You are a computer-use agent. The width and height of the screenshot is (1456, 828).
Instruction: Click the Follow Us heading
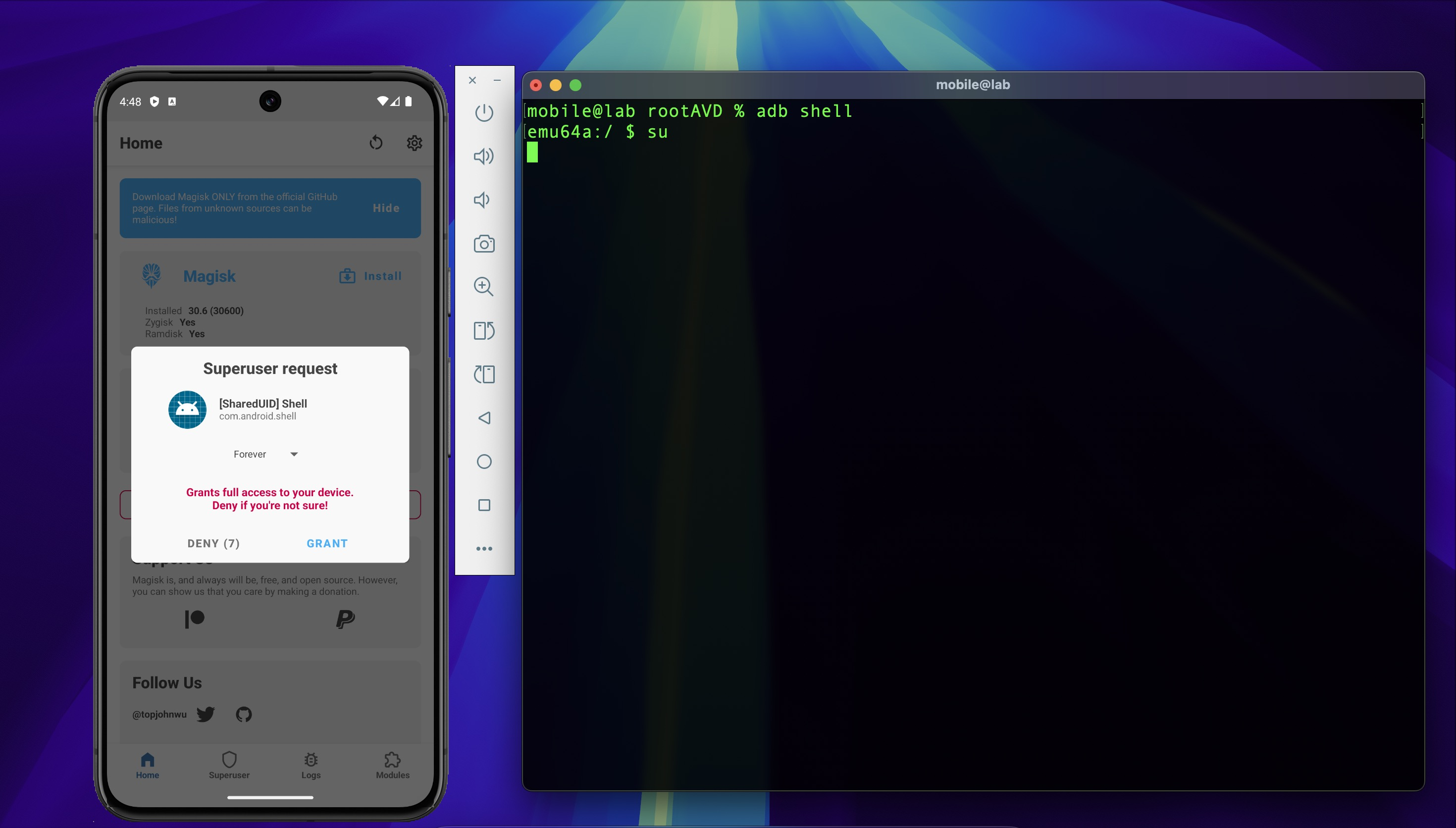166,682
